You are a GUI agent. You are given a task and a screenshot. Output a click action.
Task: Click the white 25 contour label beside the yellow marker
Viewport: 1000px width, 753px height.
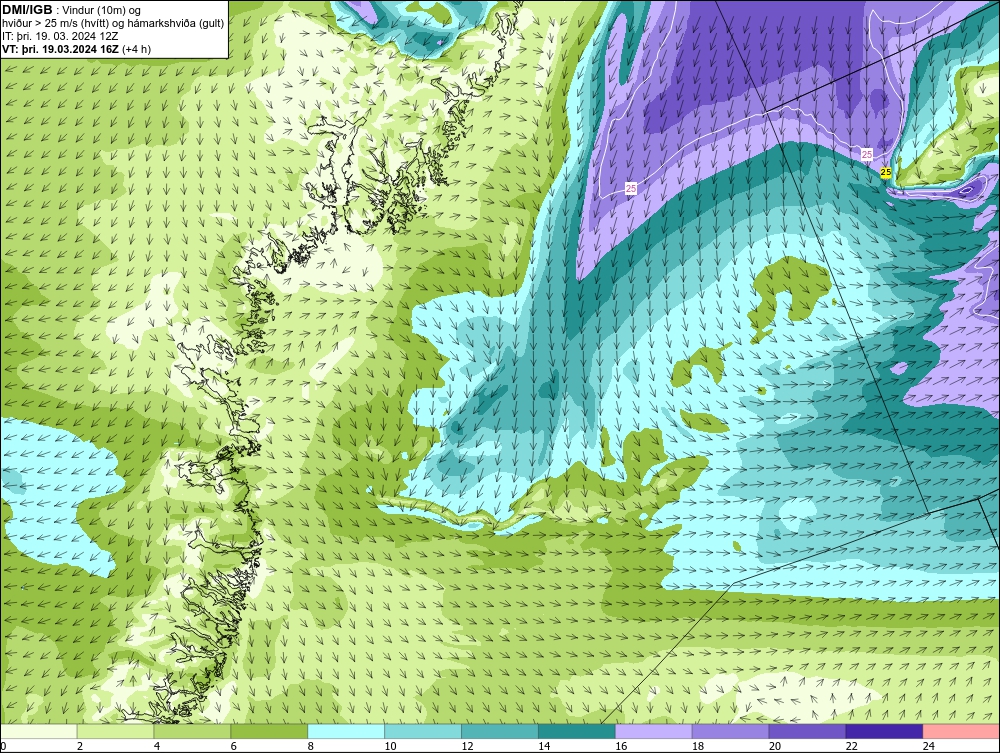(x=867, y=154)
